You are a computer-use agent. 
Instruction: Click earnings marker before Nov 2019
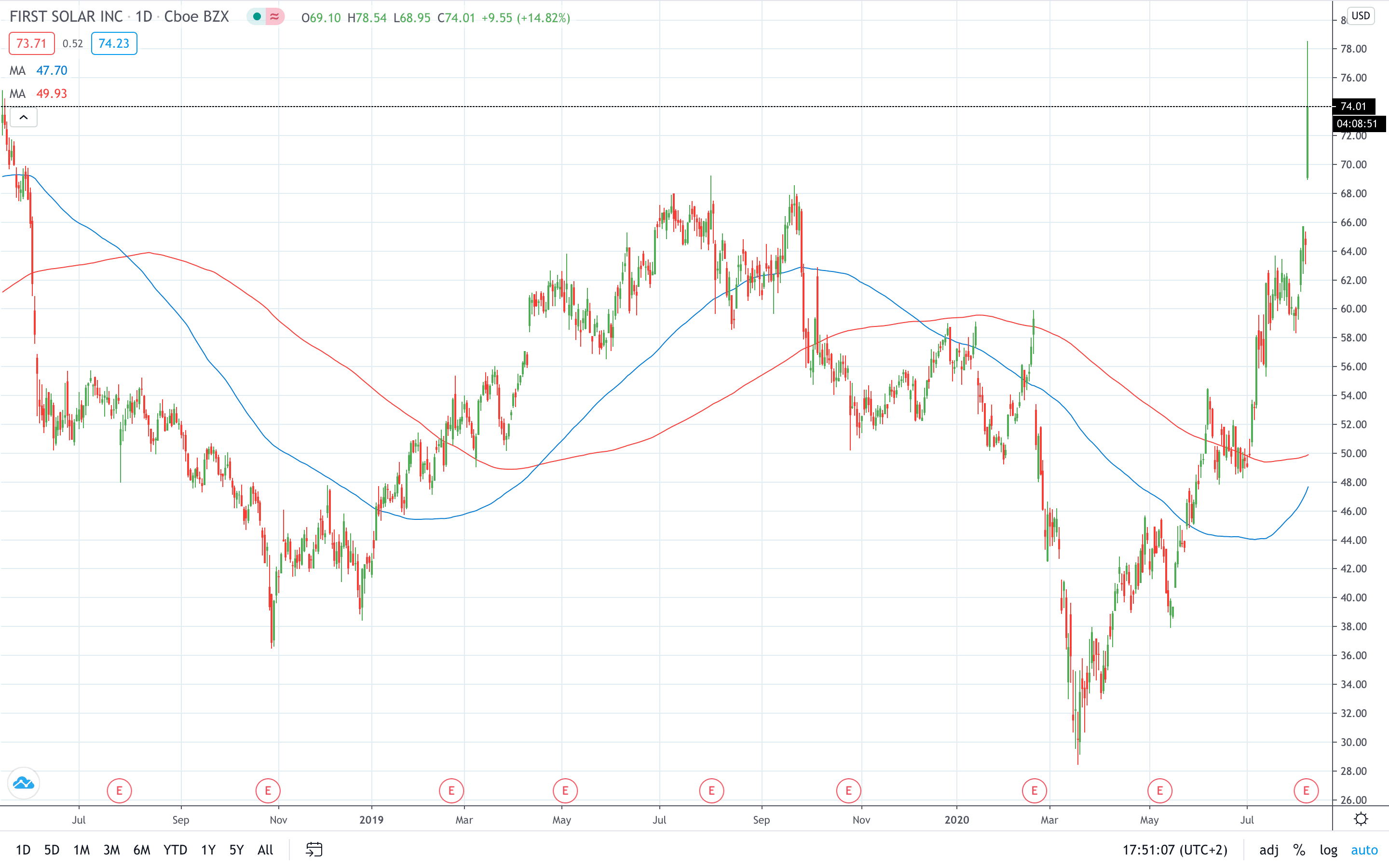(x=849, y=790)
